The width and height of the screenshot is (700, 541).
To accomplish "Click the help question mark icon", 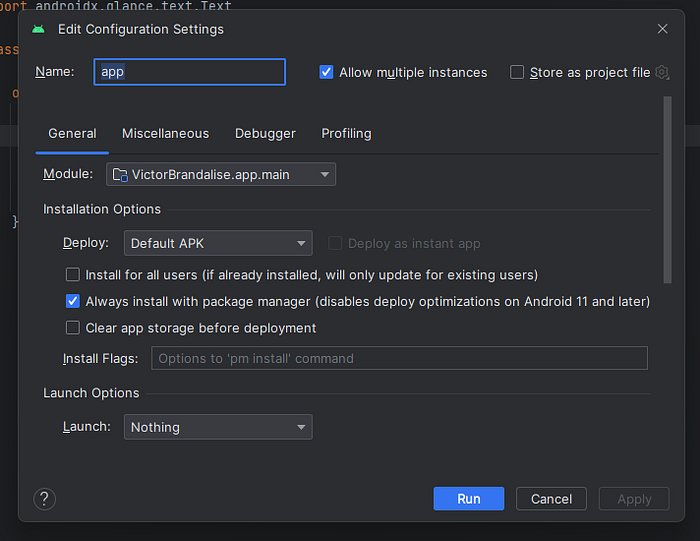I will pyautogui.click(x=44, y=499).
